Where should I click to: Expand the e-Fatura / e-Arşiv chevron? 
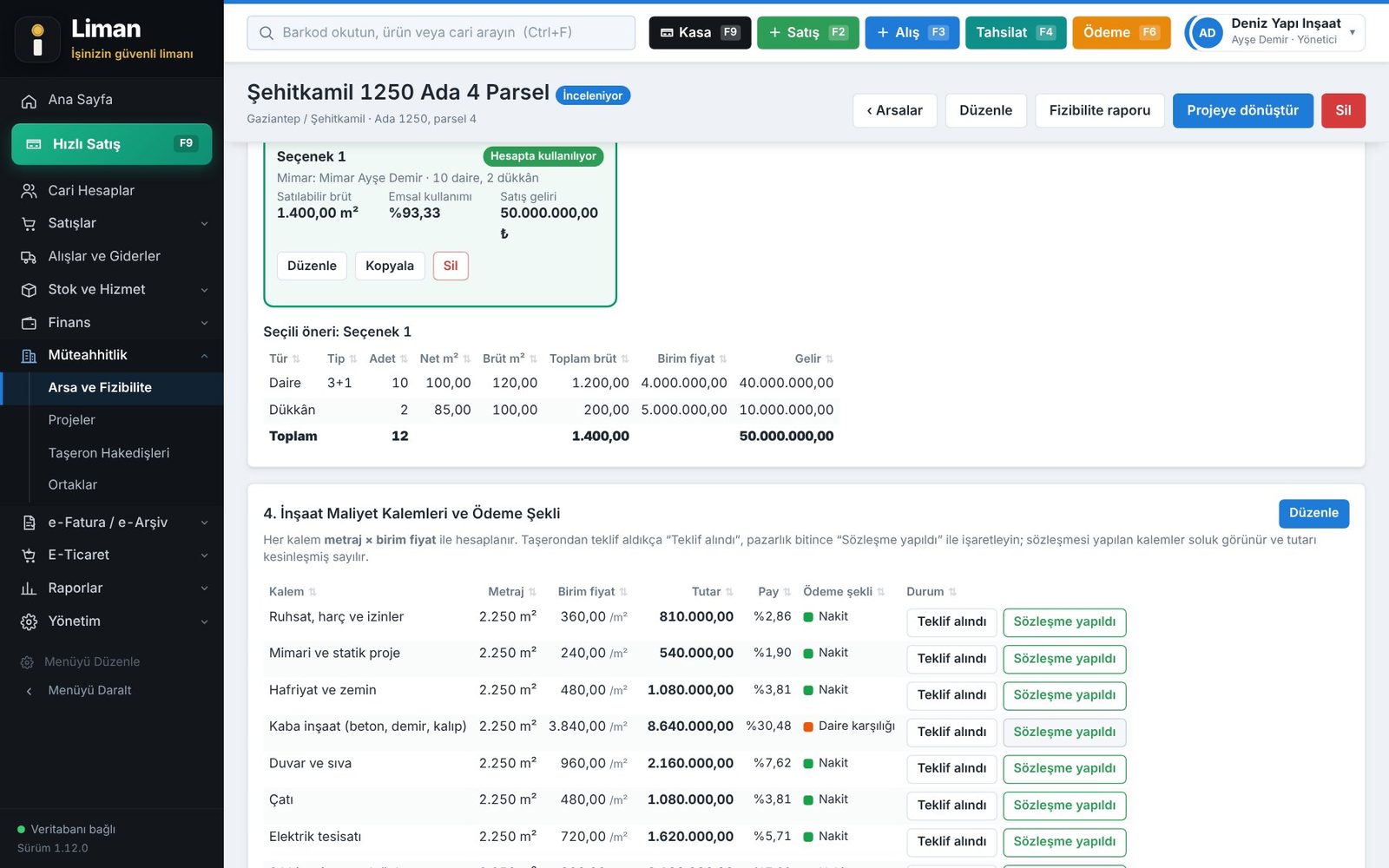coord(205,523)
